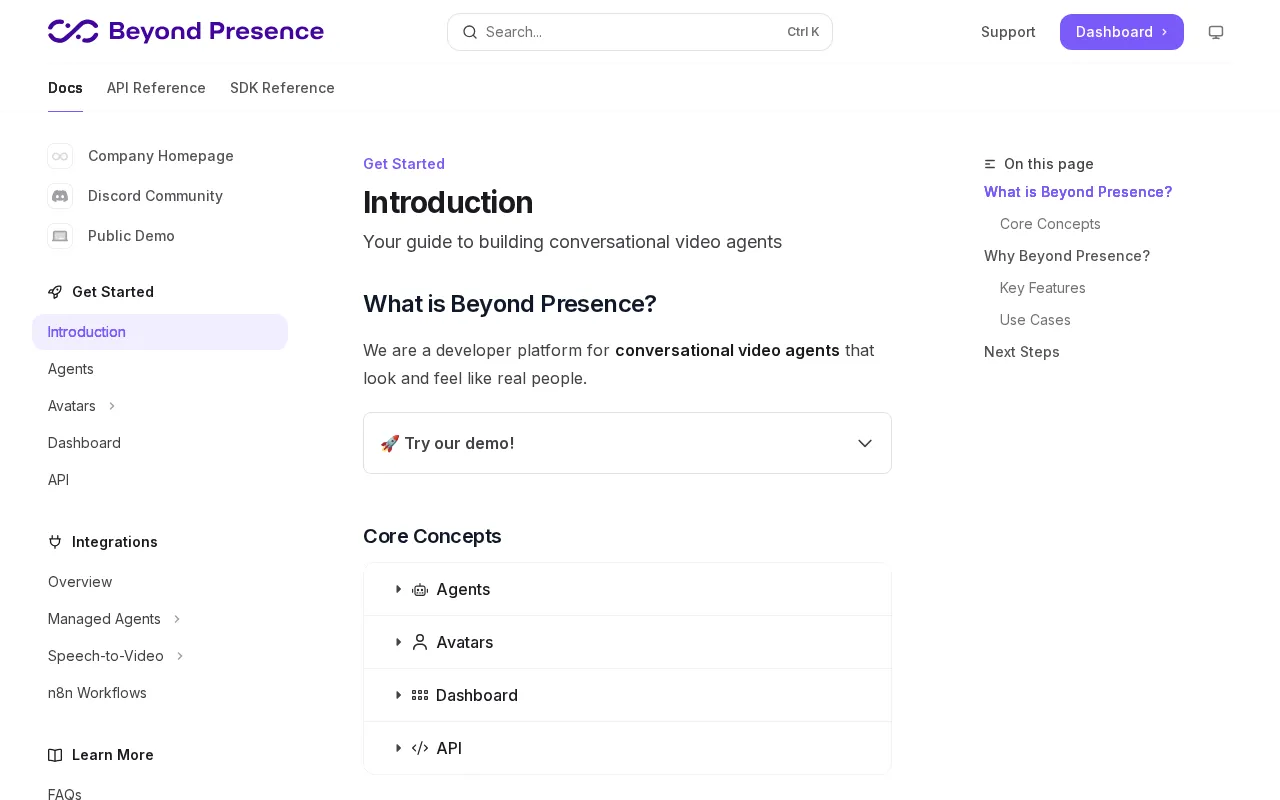Click the Get Started breadcrumb label
The width and height of the screenshot is (1280, 800).
pos(404,164)
